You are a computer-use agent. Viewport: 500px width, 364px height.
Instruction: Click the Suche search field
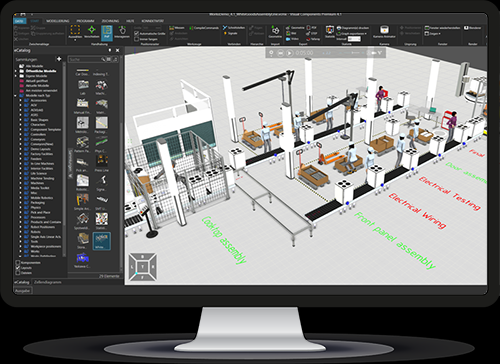(x=85, y=59)
